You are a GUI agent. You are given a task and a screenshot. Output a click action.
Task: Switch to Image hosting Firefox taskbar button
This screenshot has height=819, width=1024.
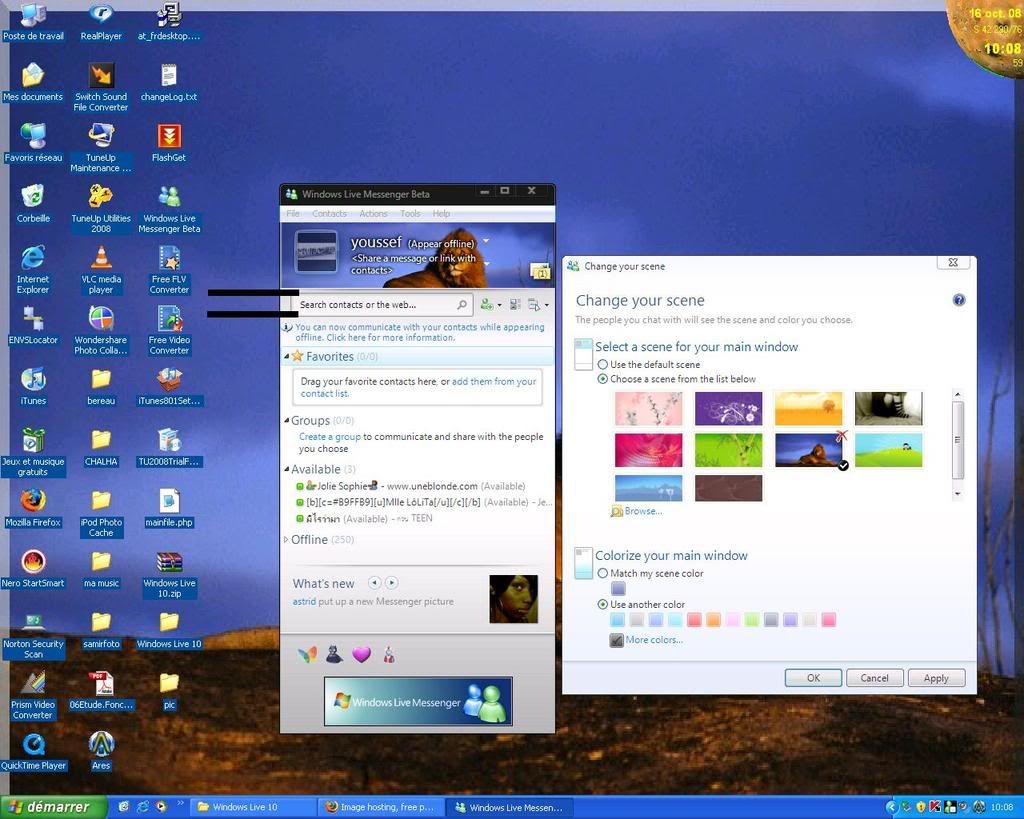pos(381,807)
